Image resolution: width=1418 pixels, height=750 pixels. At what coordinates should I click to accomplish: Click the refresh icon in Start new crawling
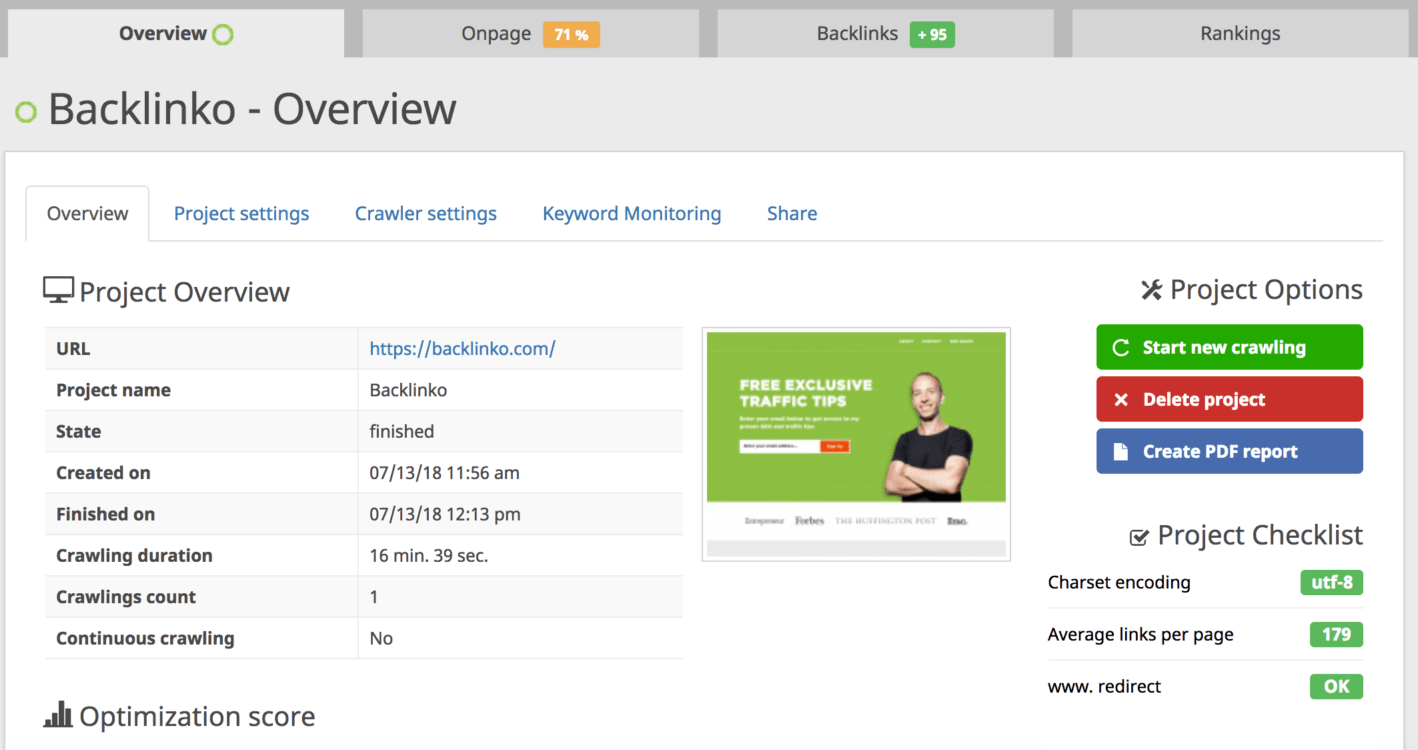(1121, 348)
